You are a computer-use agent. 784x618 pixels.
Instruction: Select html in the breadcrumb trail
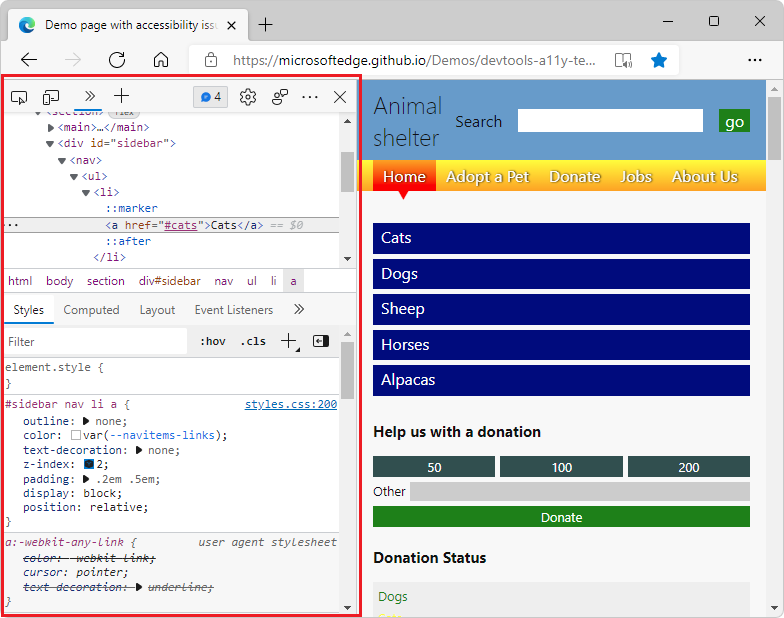point(20,281)
